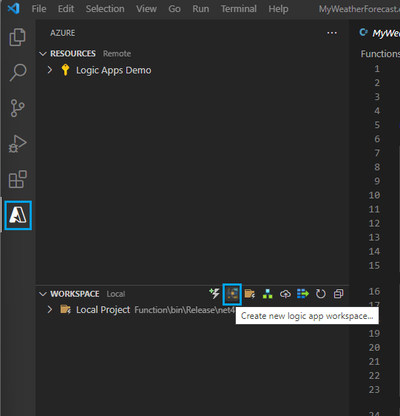Open the Selection menu

click(x=105, y=9)
